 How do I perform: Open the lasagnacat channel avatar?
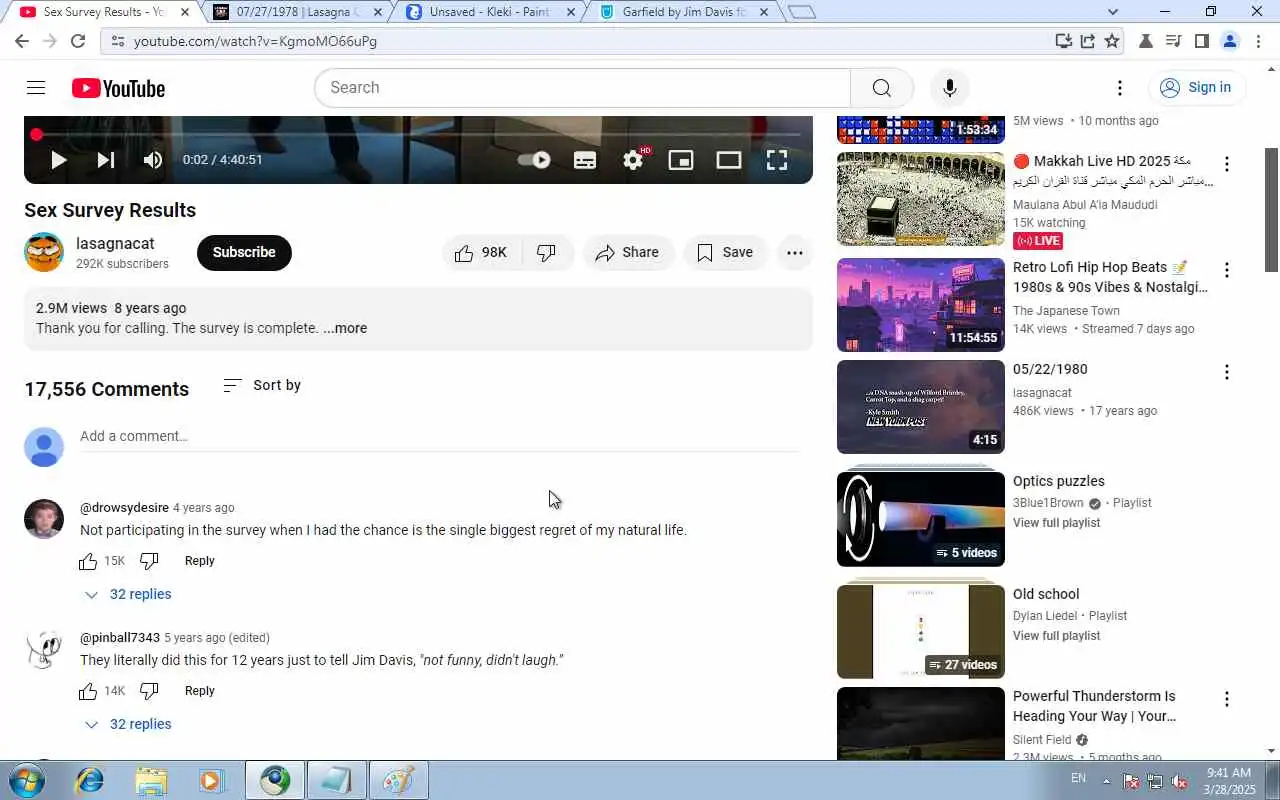44,252
